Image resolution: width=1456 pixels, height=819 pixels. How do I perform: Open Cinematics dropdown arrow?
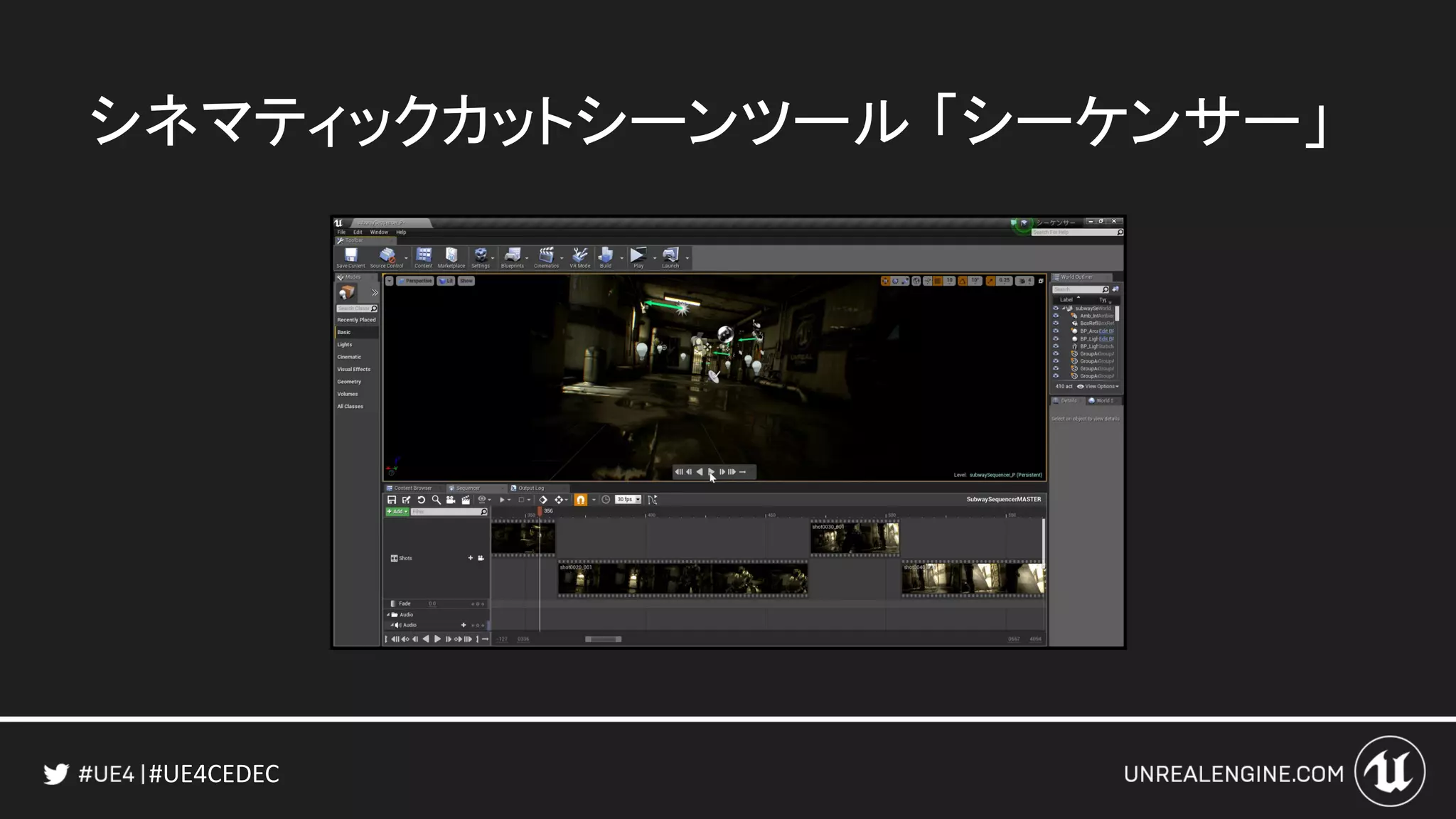(x=562, y=258)
